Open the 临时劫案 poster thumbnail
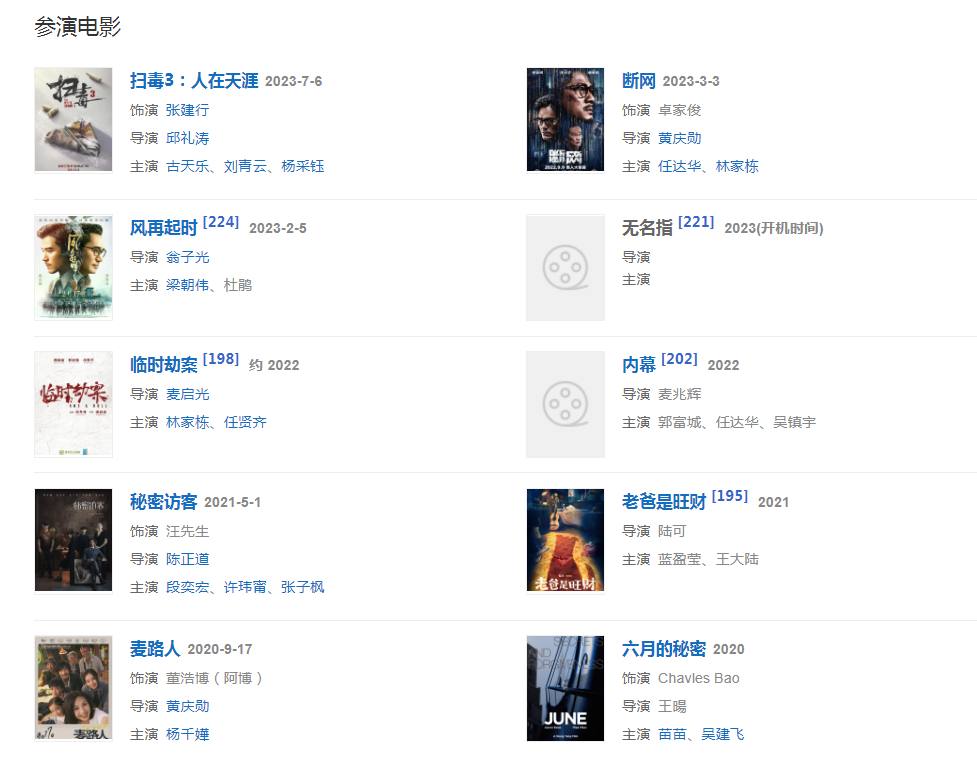This screenshot has height=766, width=977. (73, 404)
